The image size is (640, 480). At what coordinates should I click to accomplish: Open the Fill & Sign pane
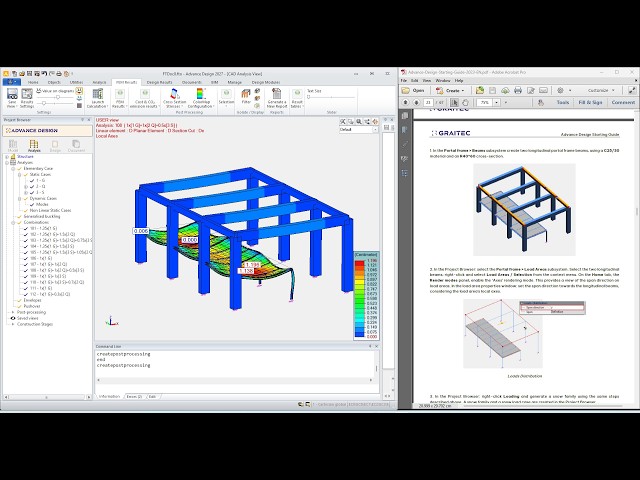click(590, 102)
